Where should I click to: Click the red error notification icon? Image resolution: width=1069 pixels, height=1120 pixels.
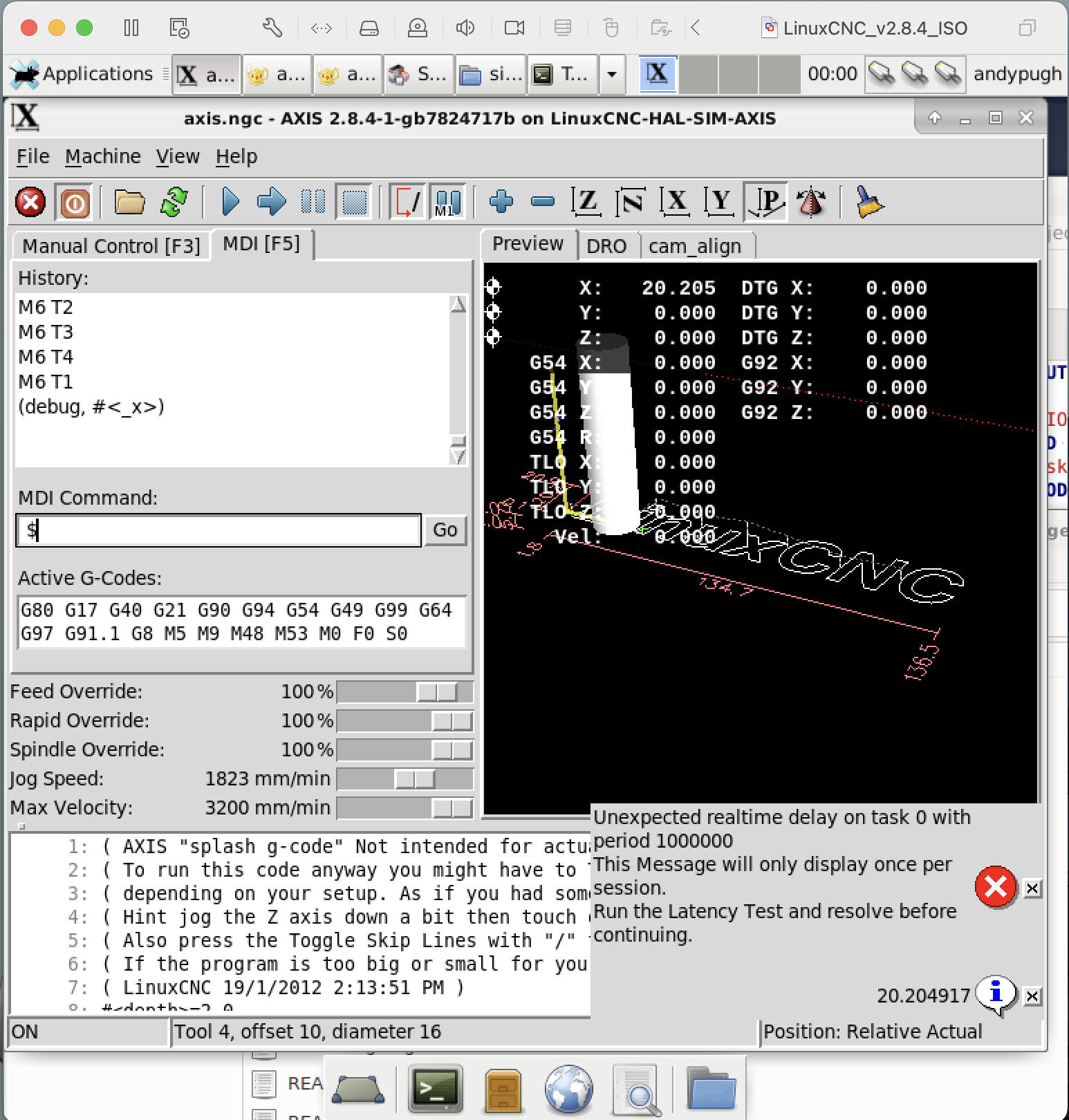pyautogui.click(x=996, y=887)
